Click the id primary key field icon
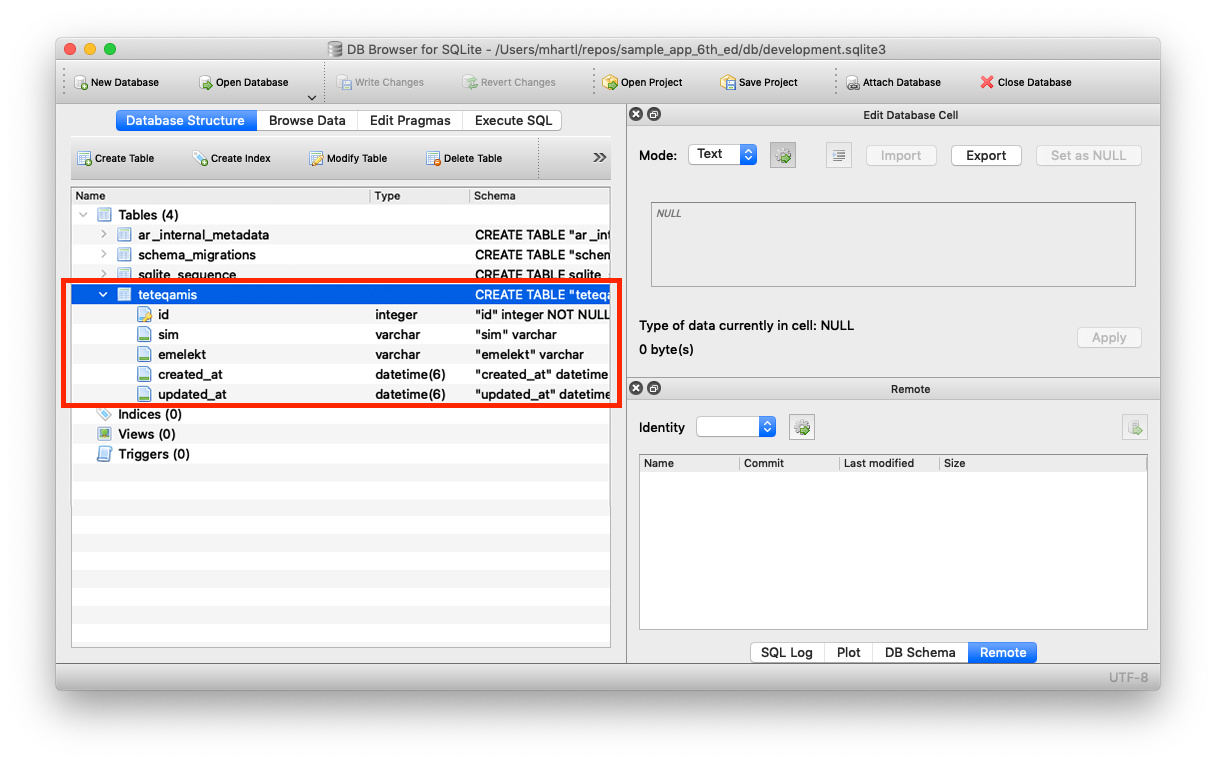The width and height of the screenshot is (1216, 764). point(144,315)
